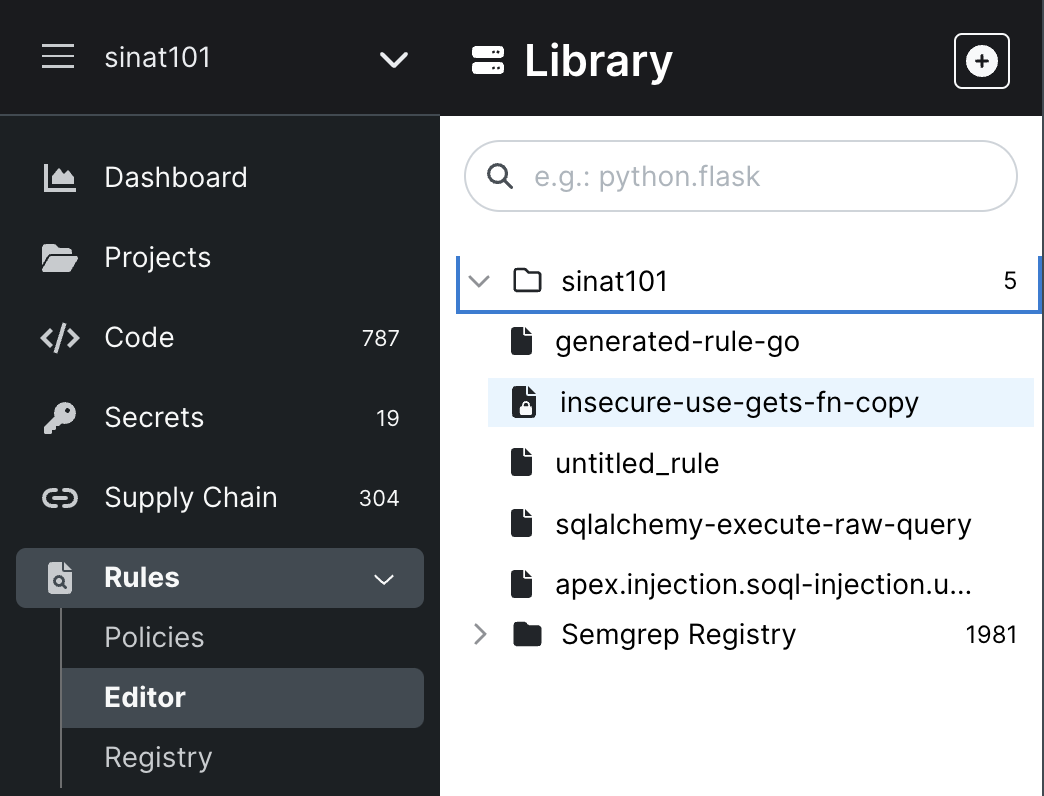Click the Supply Chain link icon
The height and width of the screenshot is (796, 1044).
tap(60, 497)
